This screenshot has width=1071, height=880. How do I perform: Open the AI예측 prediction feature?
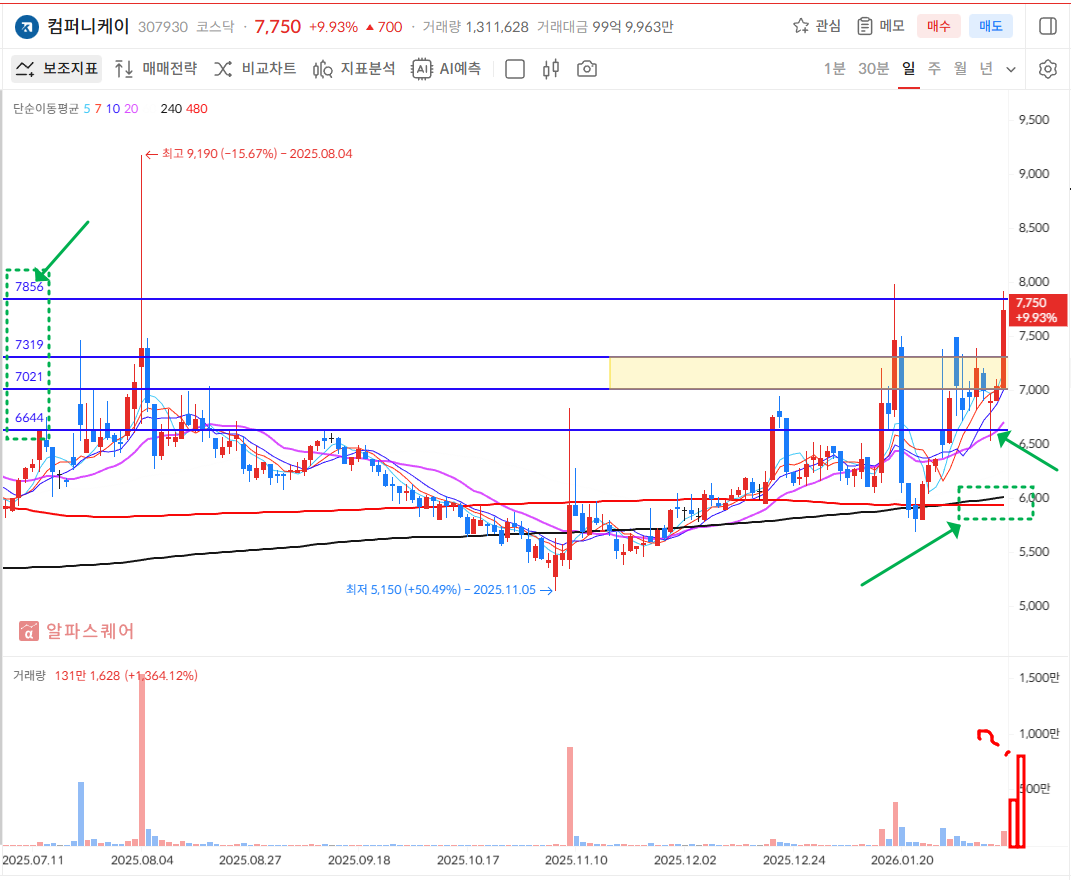pyautogui.click(x=447, y=69)
